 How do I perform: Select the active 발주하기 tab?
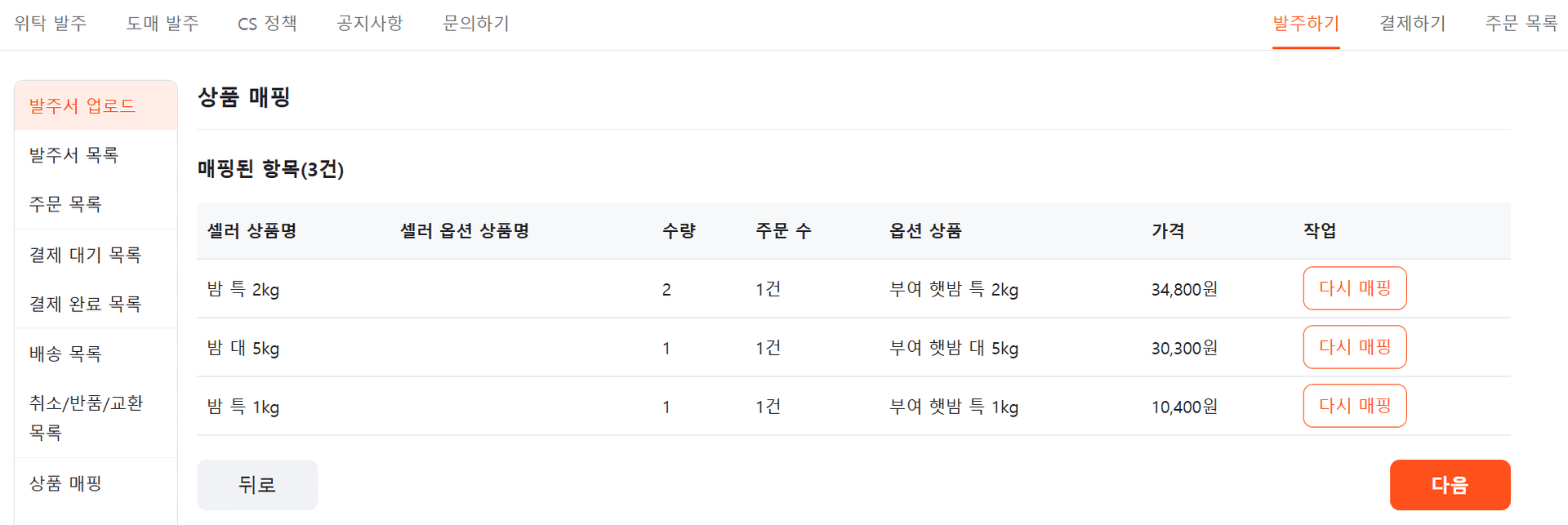pos(1306,24)
